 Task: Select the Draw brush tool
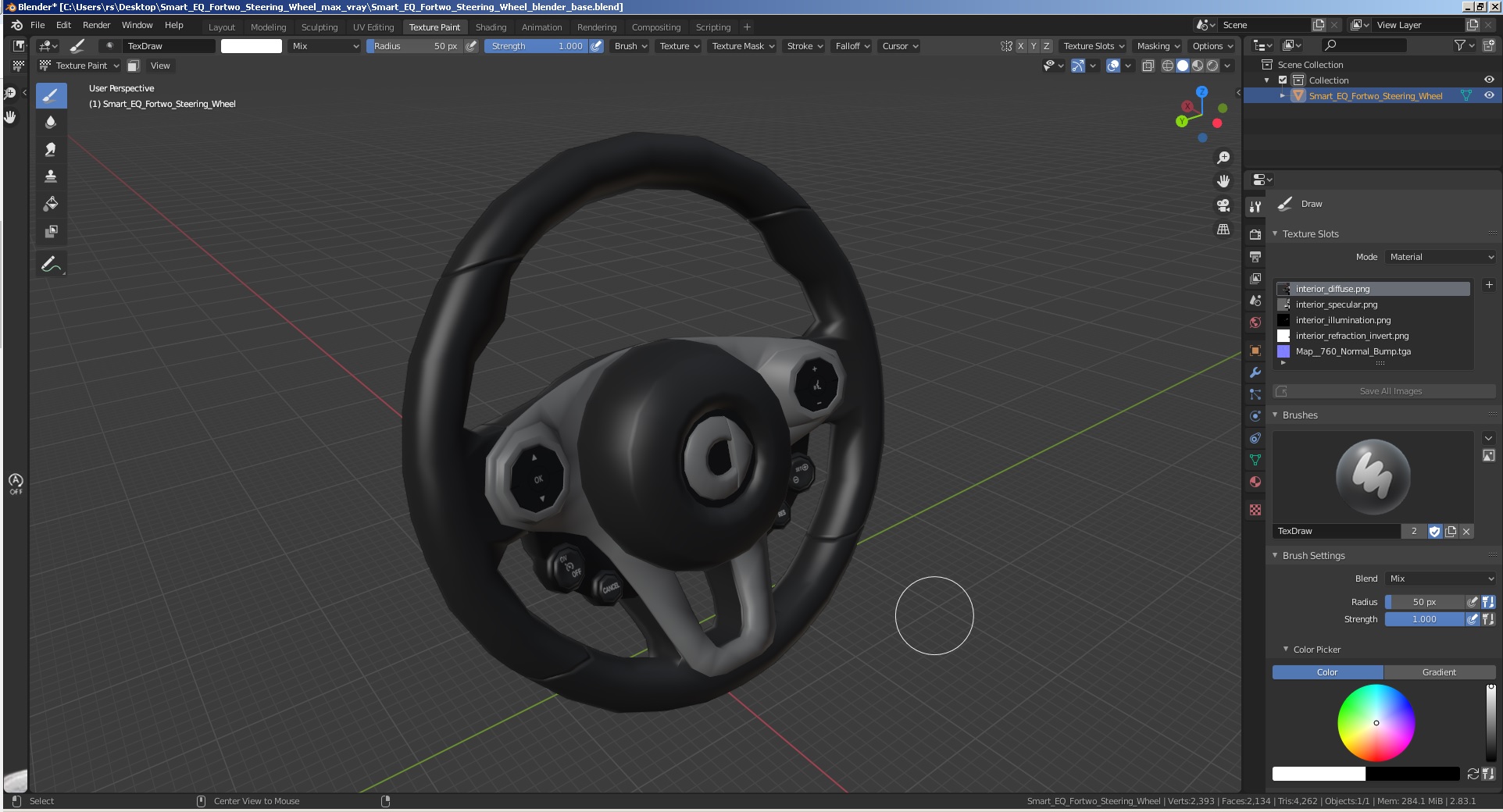point(51,95)
